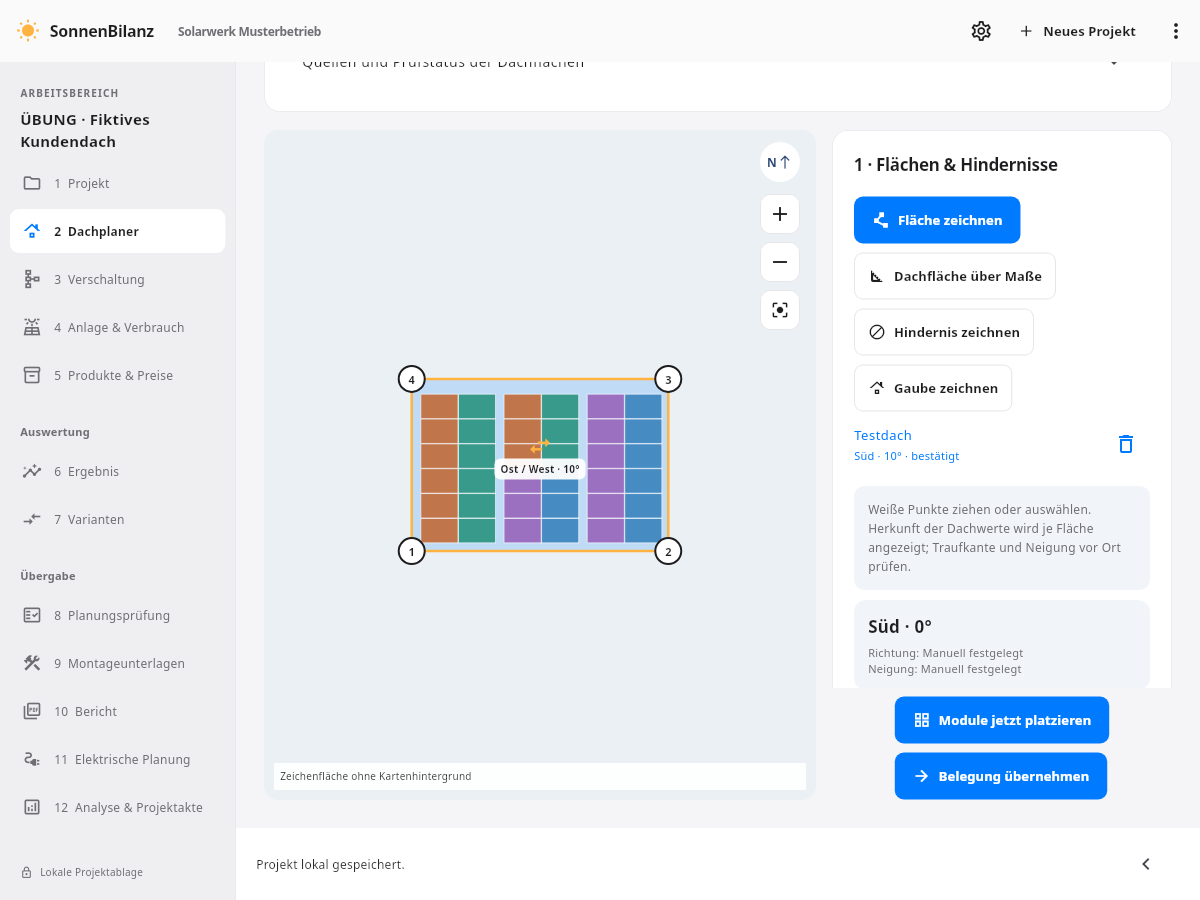Toggle the north compass indicator

click(780, 162)
